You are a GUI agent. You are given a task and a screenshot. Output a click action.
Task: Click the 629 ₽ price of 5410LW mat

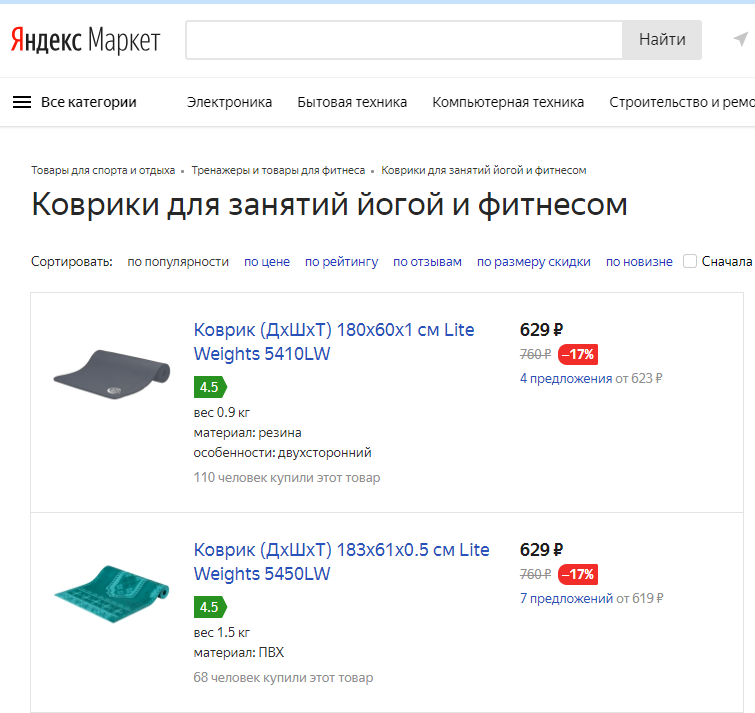pyautogui.click(x=541, y=330)
